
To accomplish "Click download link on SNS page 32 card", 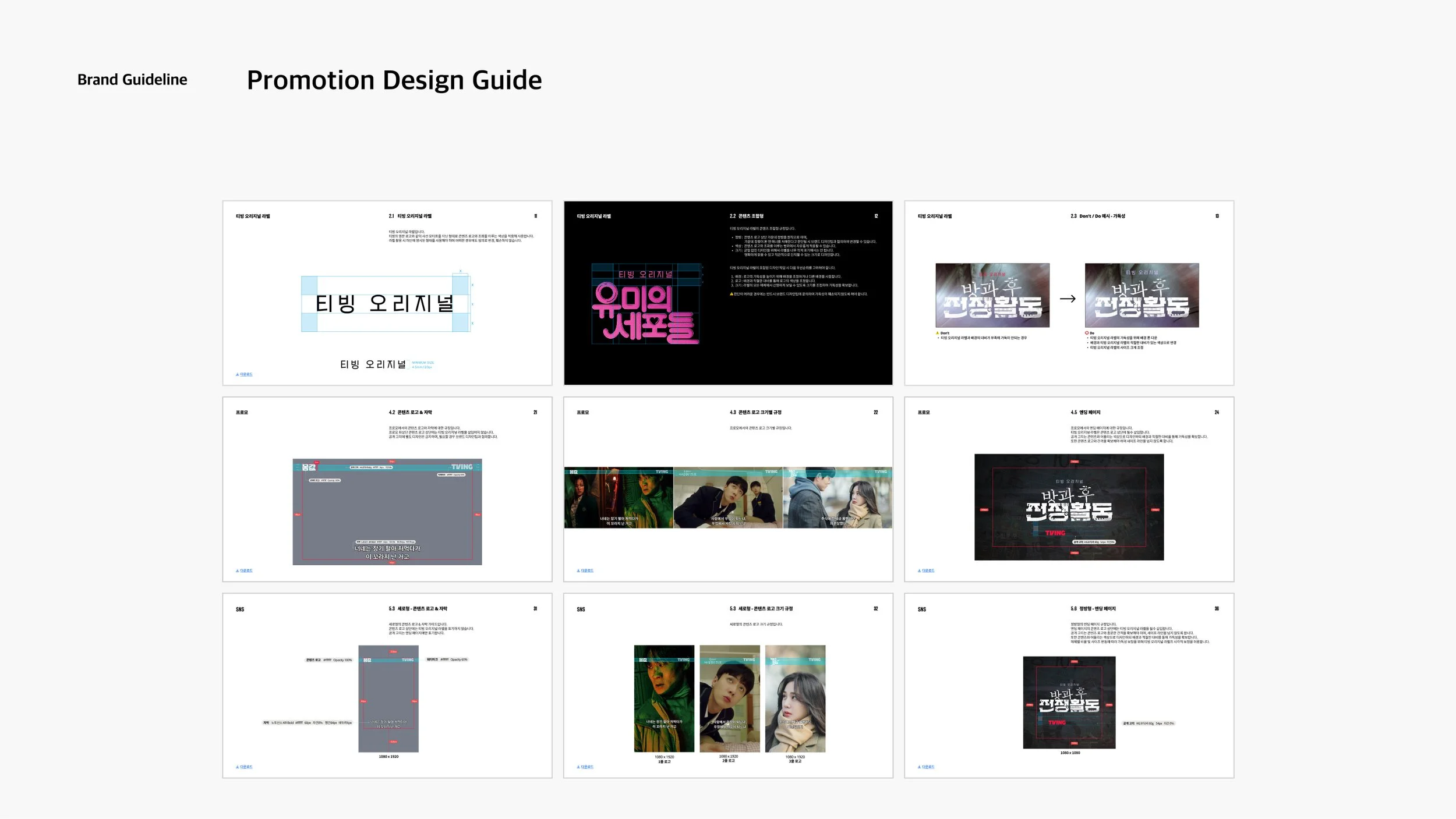I will [x=585, y=767].
